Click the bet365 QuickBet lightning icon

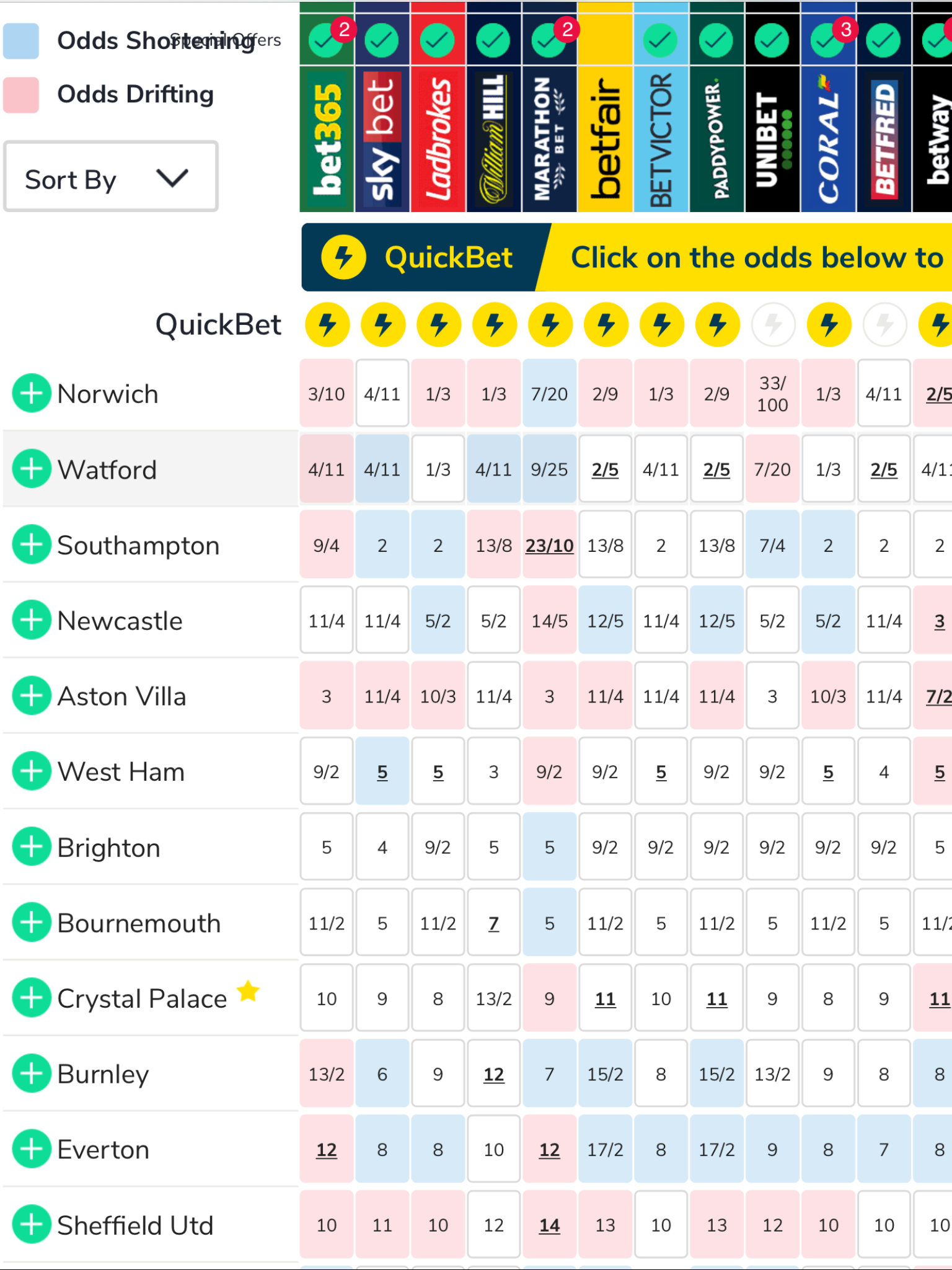point(327,324)
